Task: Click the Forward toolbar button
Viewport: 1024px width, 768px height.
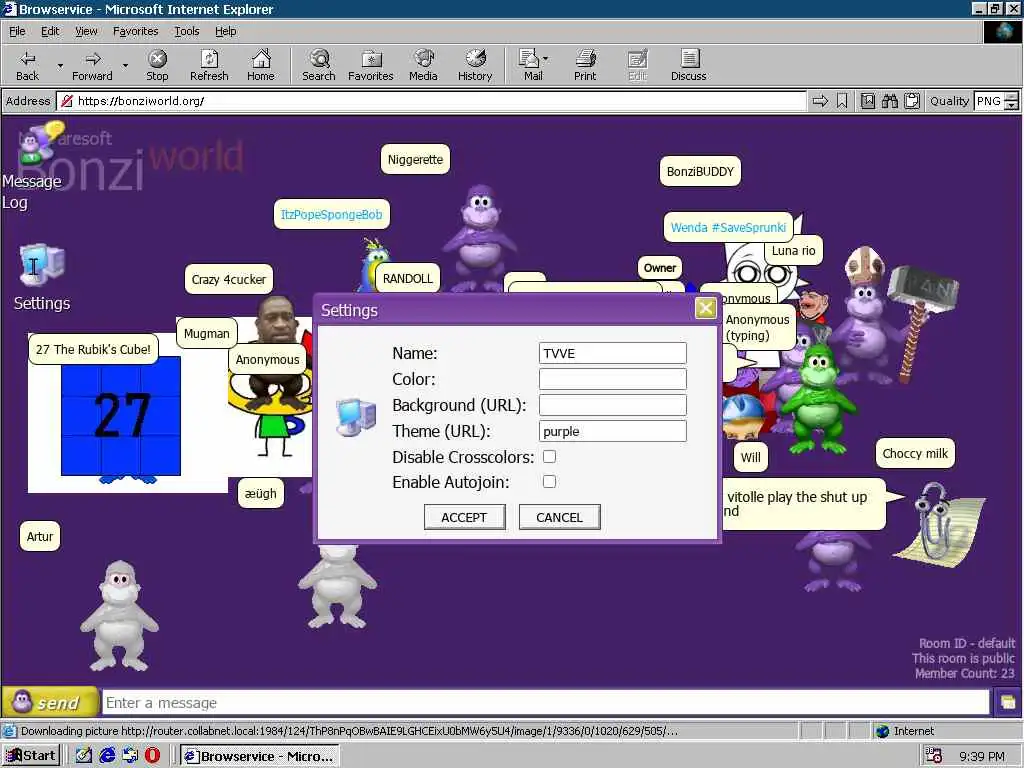Action: click(92, 65)
